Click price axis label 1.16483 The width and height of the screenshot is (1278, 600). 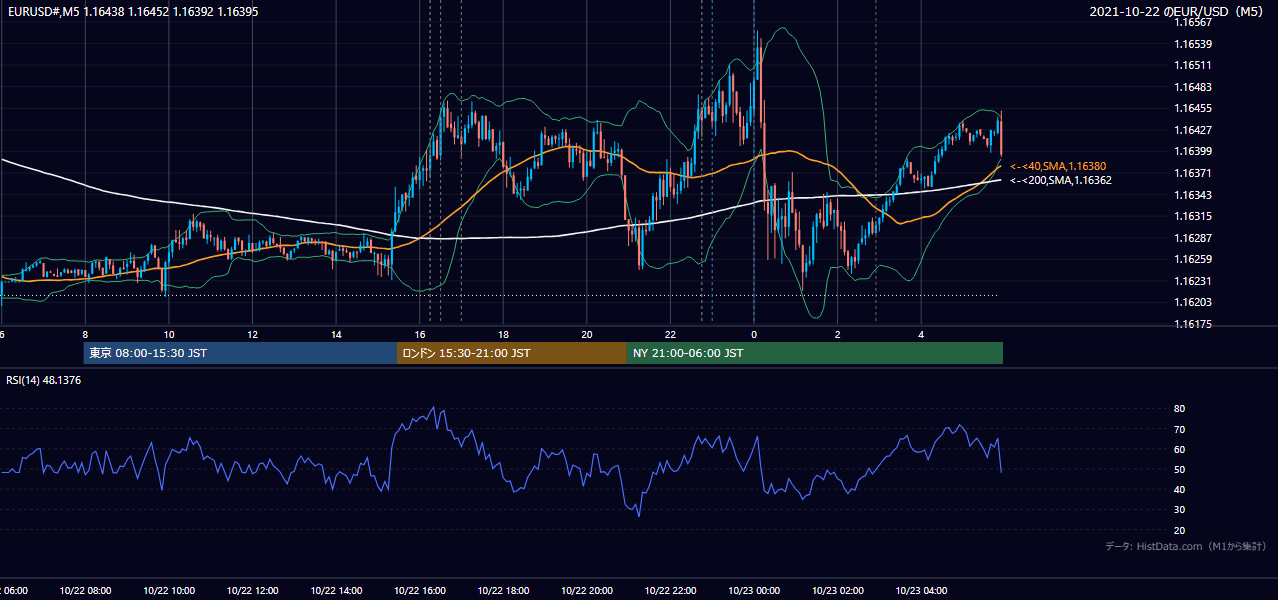(x=1193, y=87)
